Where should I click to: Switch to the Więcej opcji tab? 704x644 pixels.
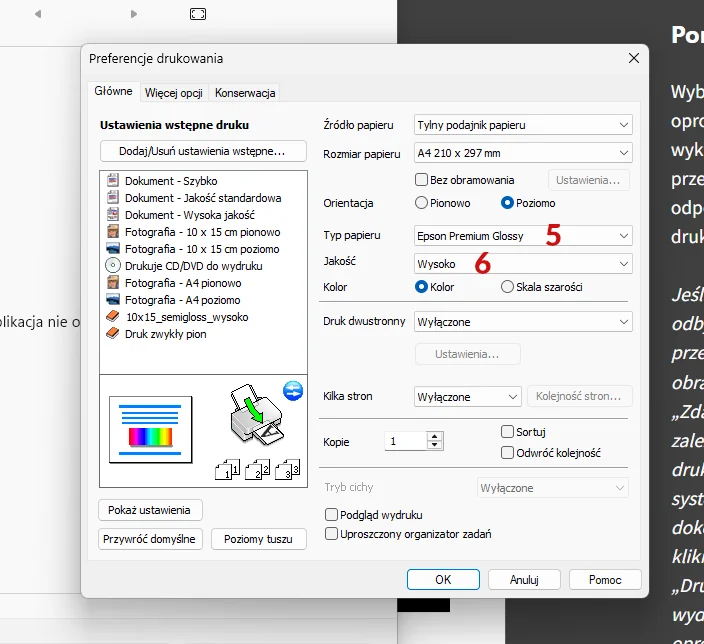174,93
